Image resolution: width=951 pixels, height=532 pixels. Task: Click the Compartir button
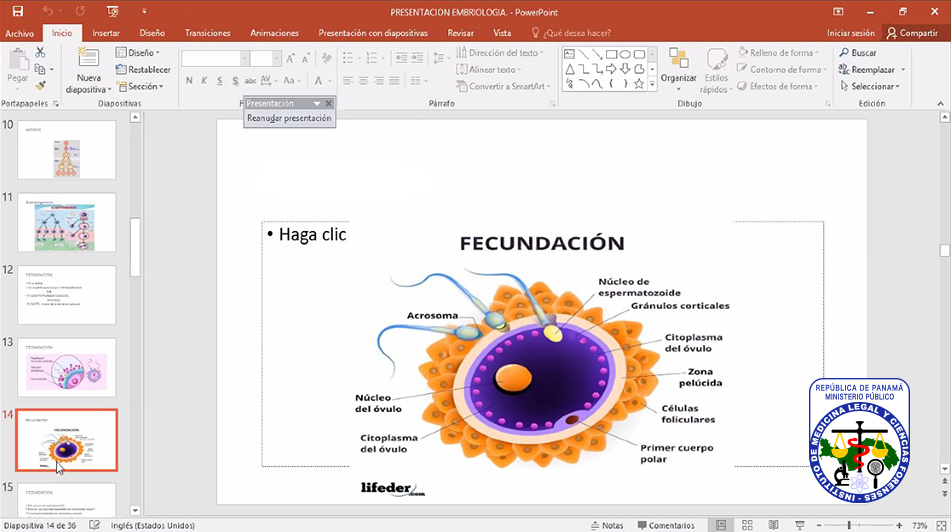click(912, 33)
